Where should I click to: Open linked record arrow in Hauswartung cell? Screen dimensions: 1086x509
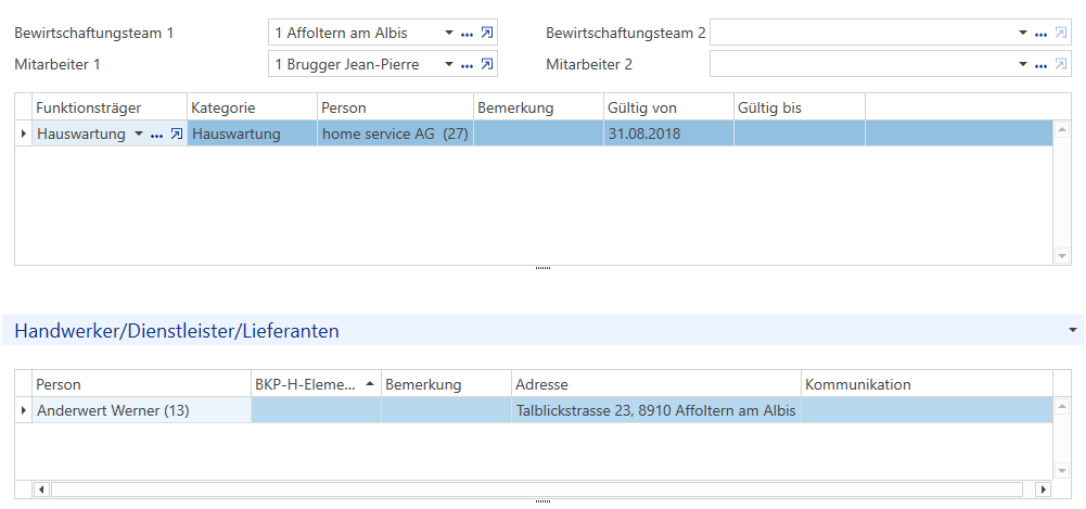tap(176, 134)
